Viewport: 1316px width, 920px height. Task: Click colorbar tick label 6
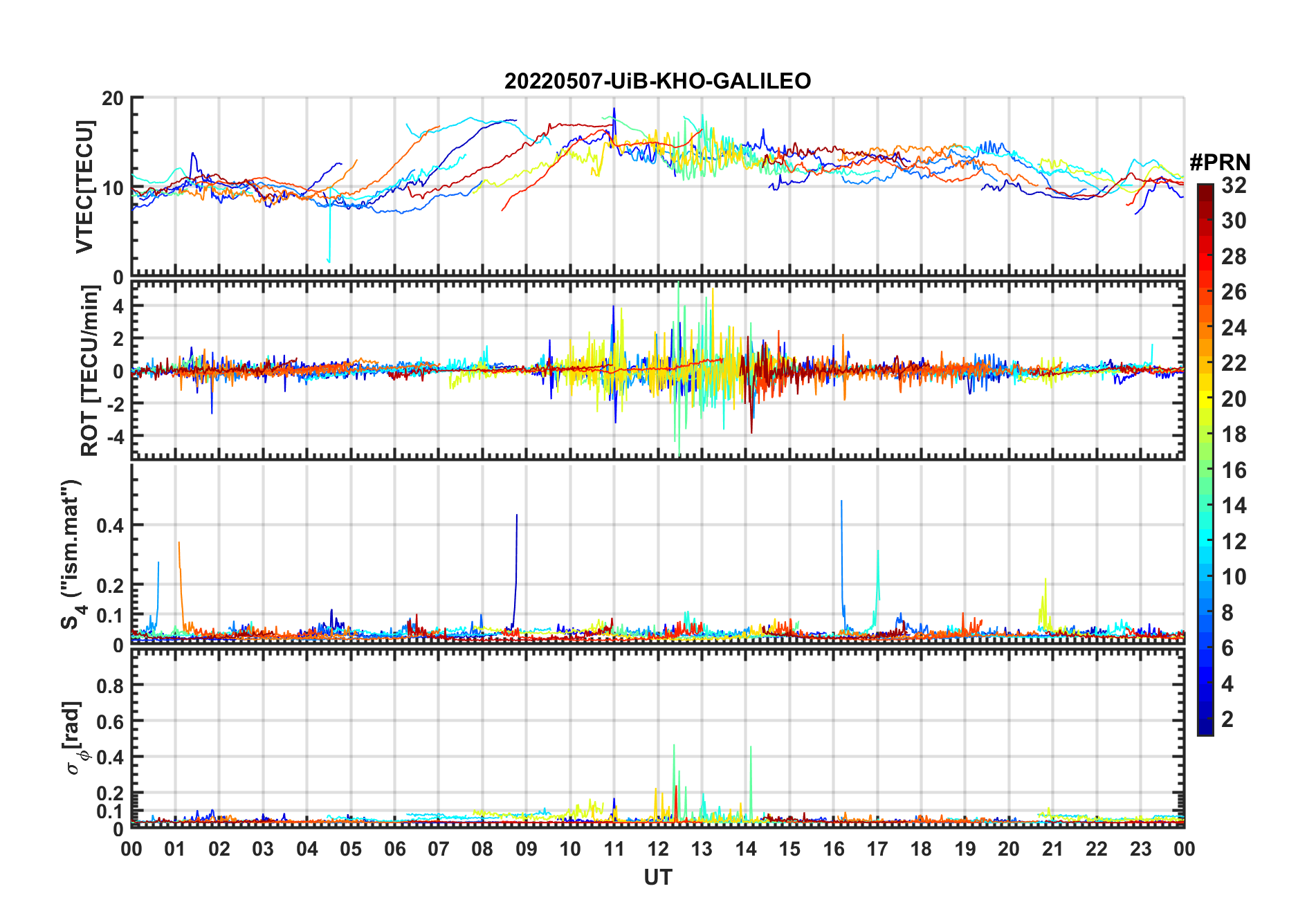click(x=1227, y=648)
